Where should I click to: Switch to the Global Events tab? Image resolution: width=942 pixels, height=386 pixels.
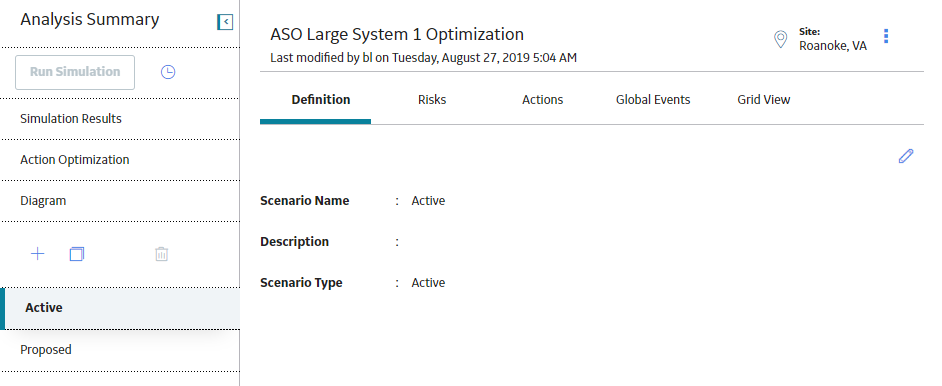click(653, 100)
